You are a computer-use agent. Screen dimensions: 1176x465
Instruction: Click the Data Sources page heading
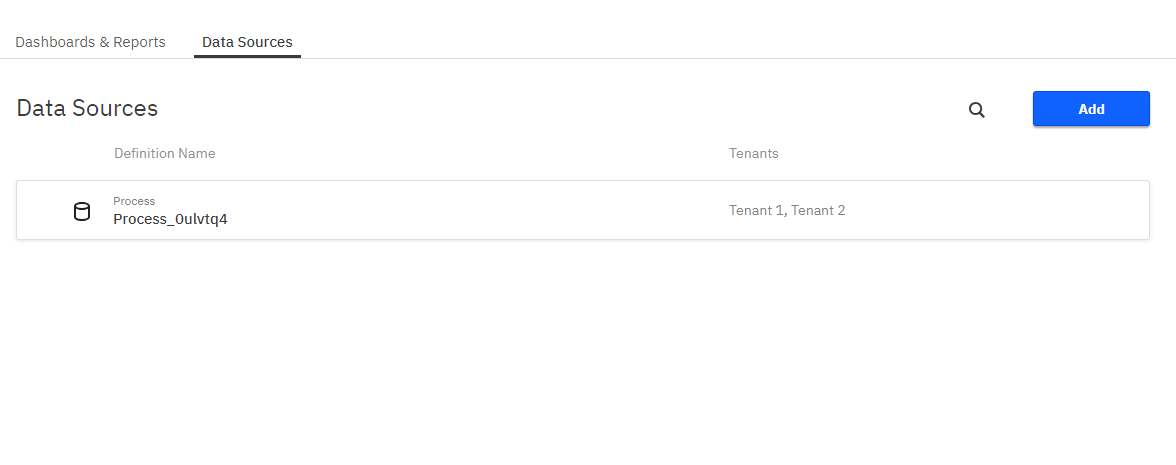point(87,108)
